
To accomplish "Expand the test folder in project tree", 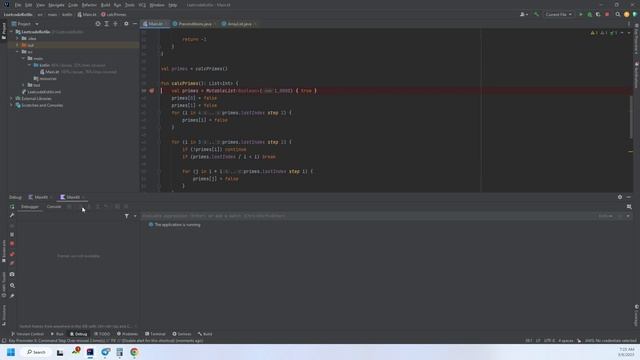I will tap(24, 85).
